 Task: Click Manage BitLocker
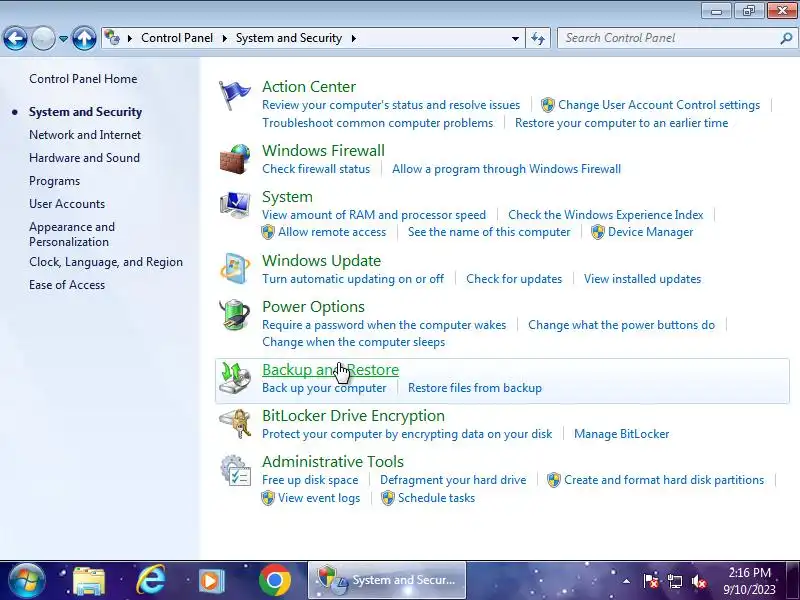pos(621,434)
